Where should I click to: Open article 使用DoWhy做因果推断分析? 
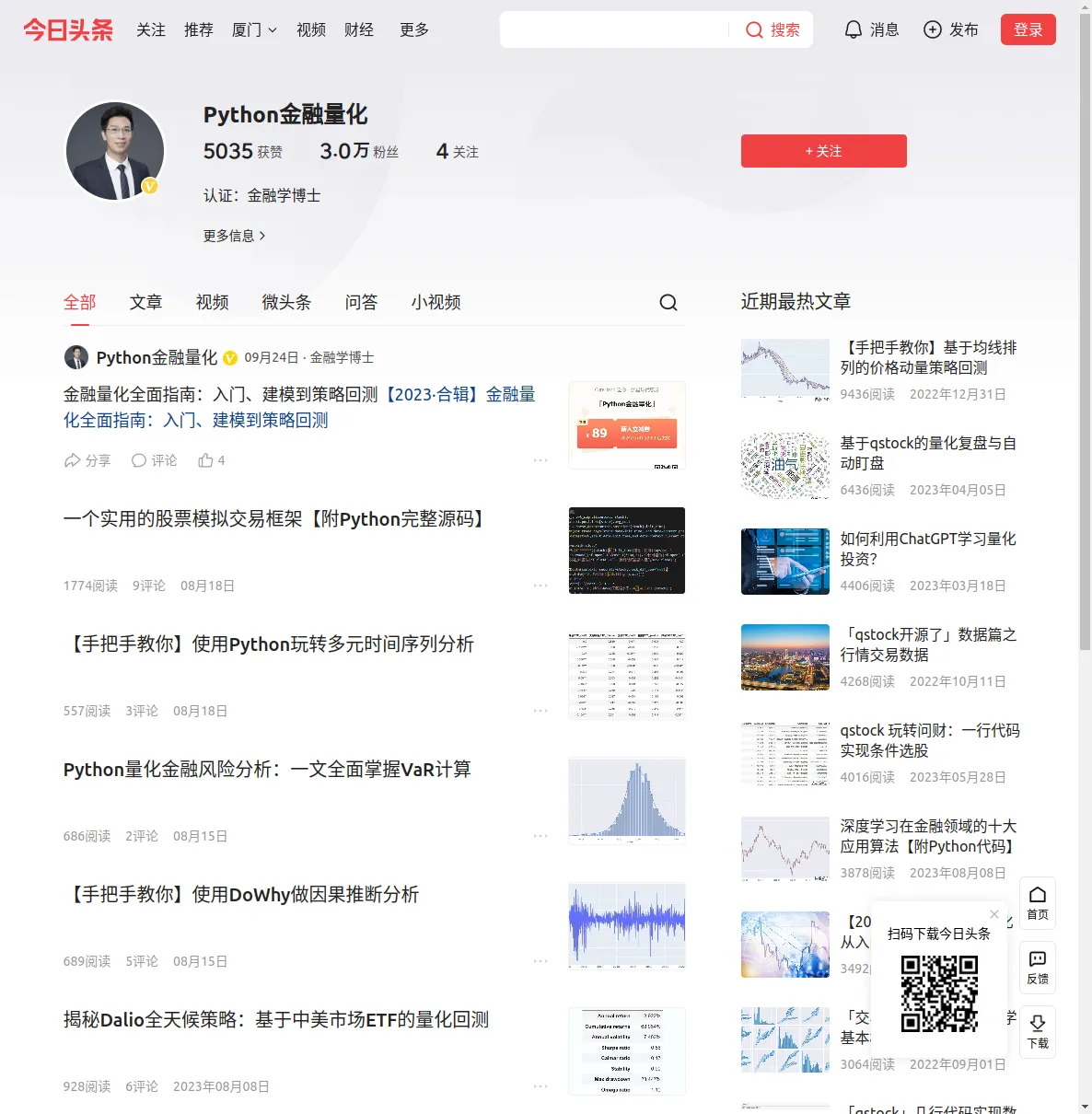tap(241, 895)
